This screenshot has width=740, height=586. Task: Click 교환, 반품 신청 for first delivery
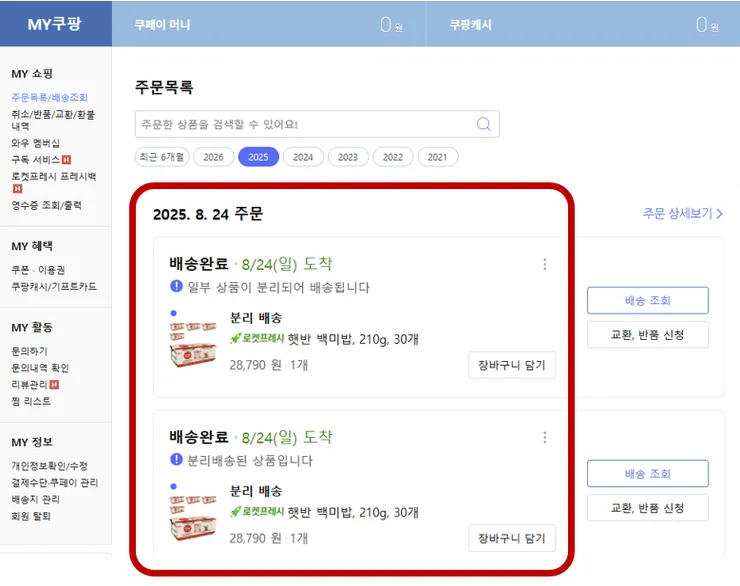(x=648, y=335)
